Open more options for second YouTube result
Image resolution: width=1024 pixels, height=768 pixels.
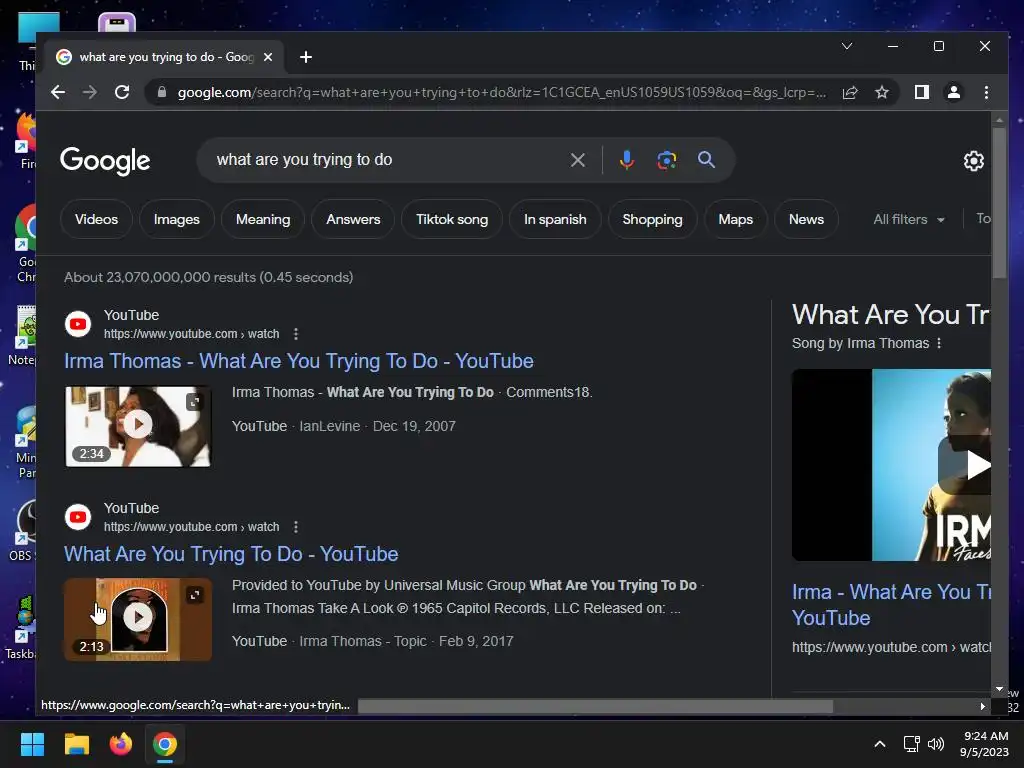pyautogui.click(x=296, y=527)
